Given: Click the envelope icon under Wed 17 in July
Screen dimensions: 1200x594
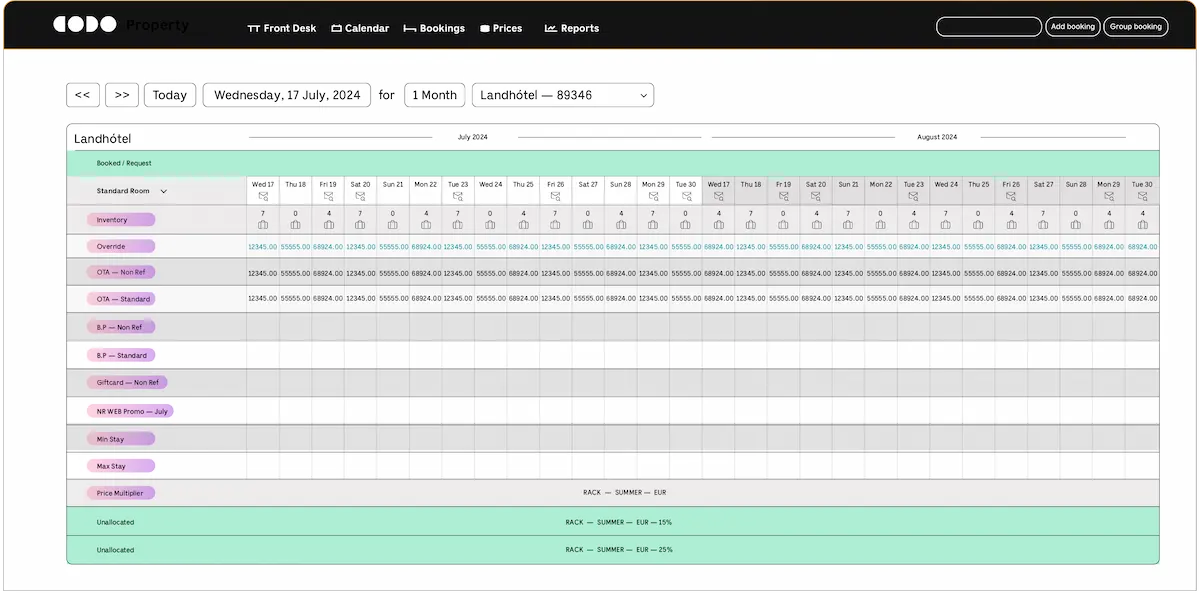Looking at the screenshot, I should point(263,197).
